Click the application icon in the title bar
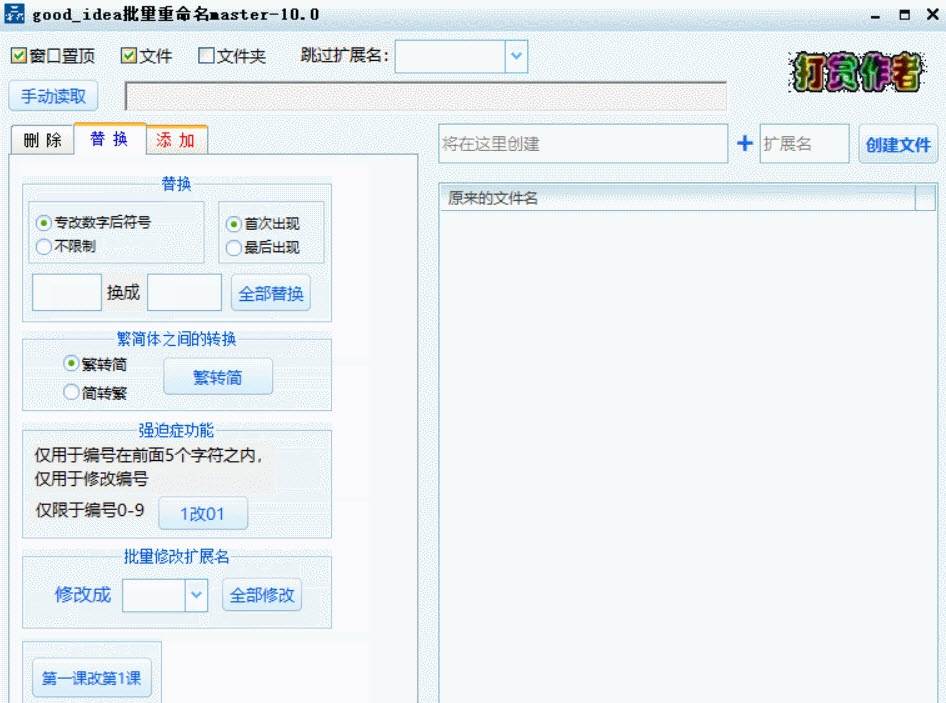 (14, 13)
